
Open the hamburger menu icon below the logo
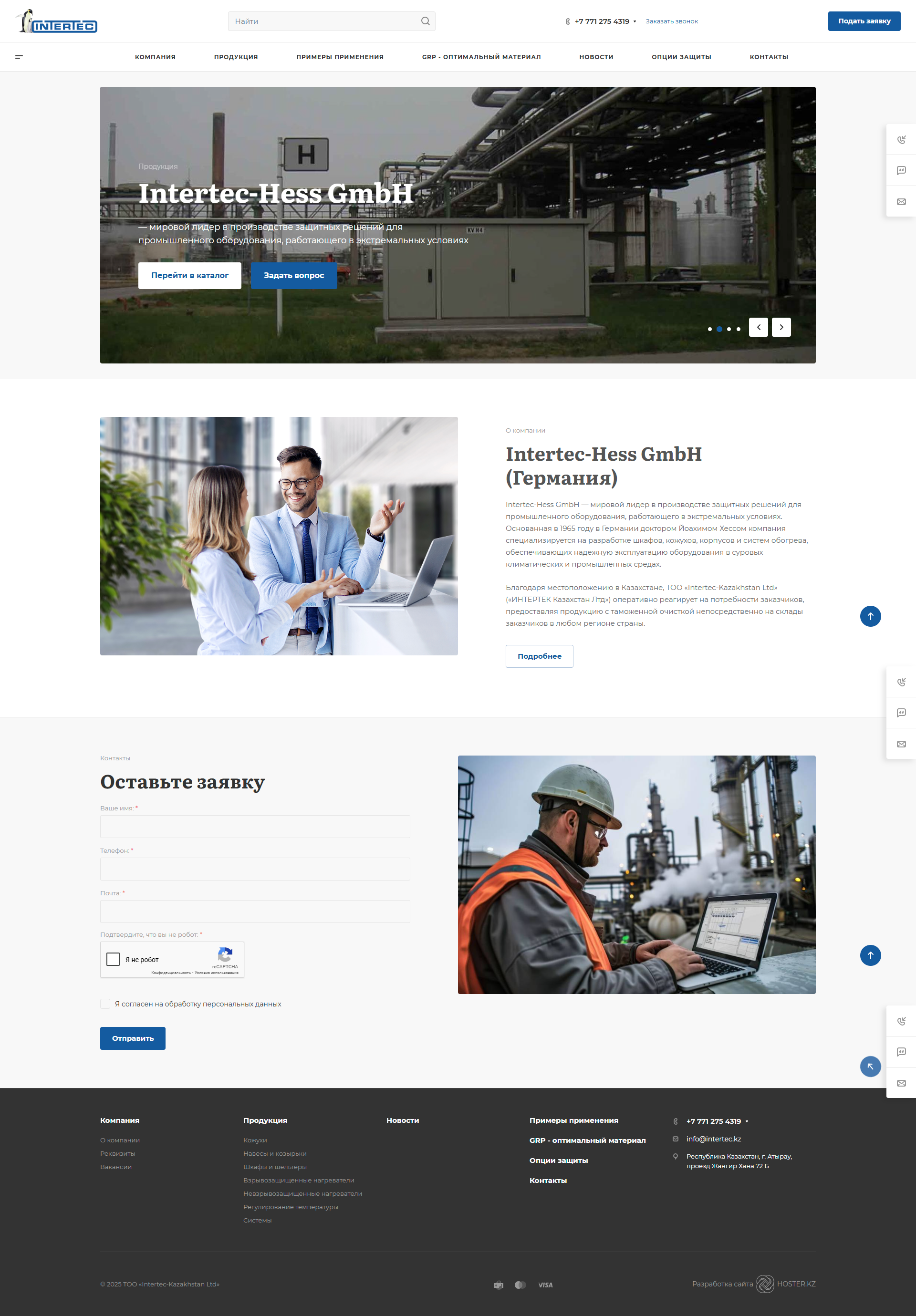(x=19, y=57)
